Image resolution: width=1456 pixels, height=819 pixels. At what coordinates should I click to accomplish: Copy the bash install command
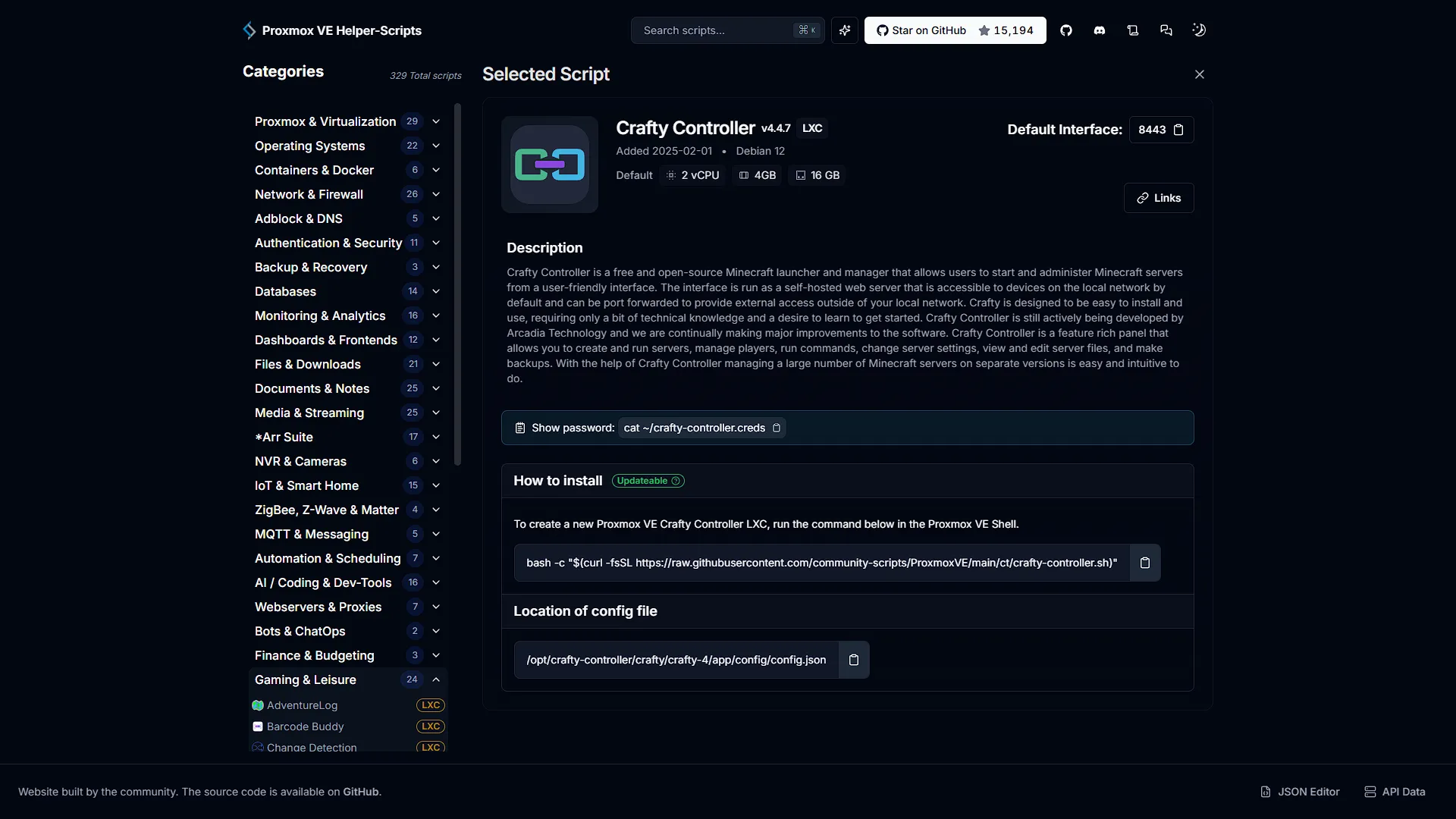click(x=1145, y=563)
